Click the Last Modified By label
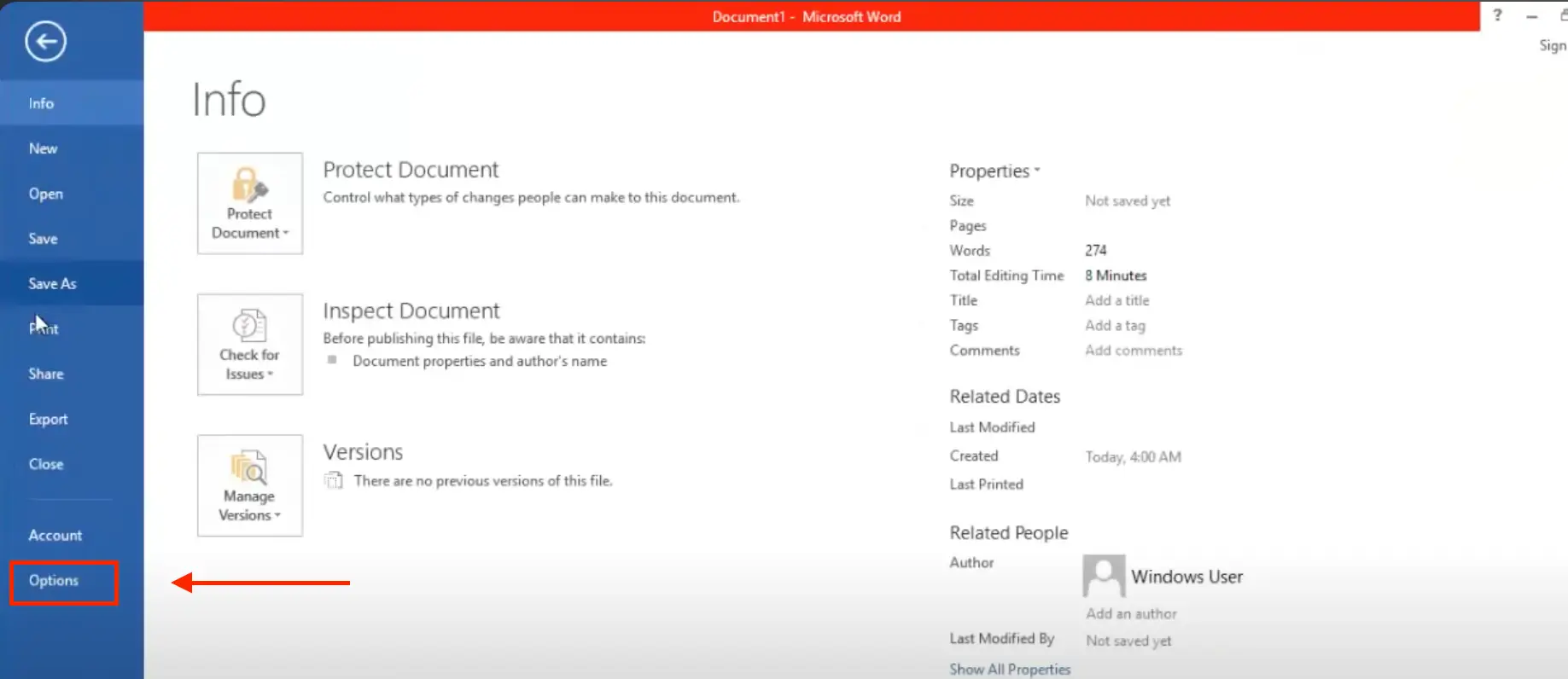The width and height of the screenshot is (1568, 679). 1002,639
